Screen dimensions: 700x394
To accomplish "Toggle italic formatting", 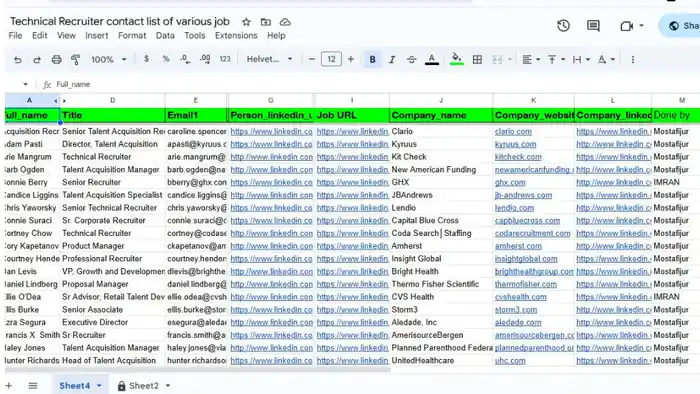I will 392,59.
